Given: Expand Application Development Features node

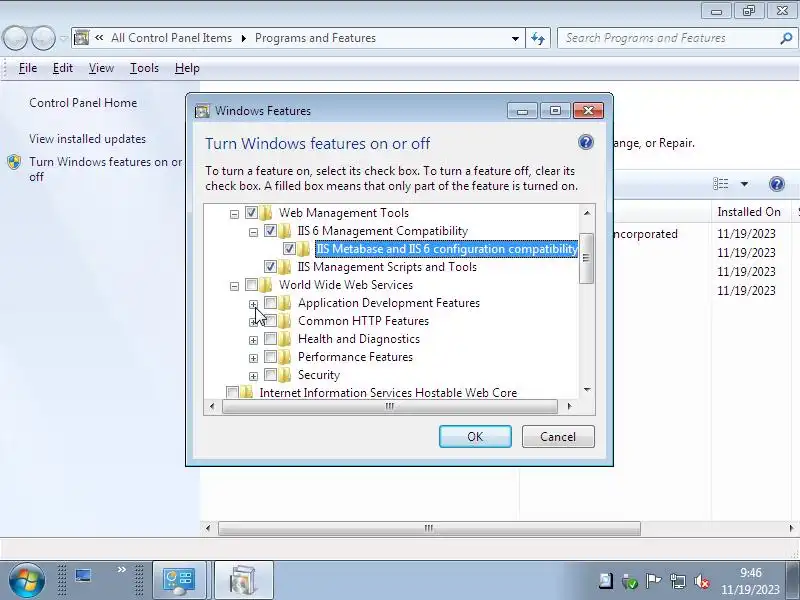Looking at the screenshot, I should [x=253, y=304].
